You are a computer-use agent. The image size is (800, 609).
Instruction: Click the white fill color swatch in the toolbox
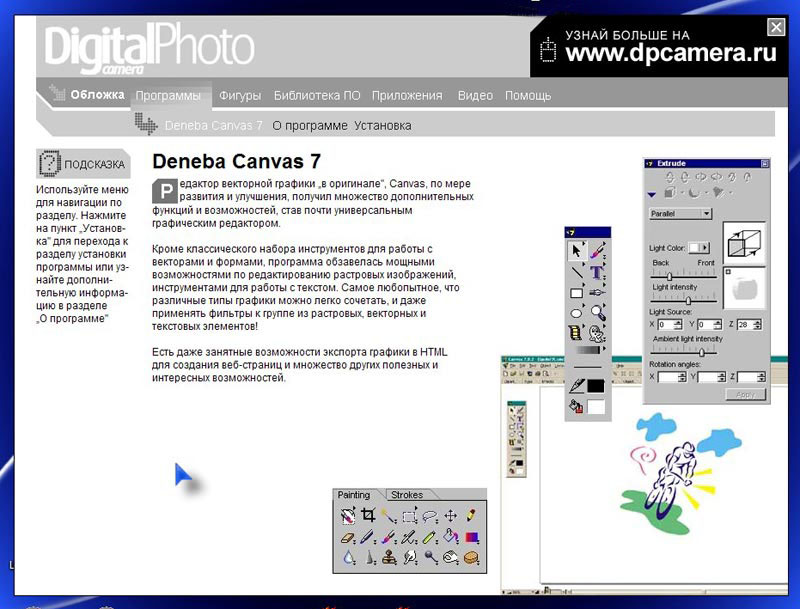tap(595, 407)
